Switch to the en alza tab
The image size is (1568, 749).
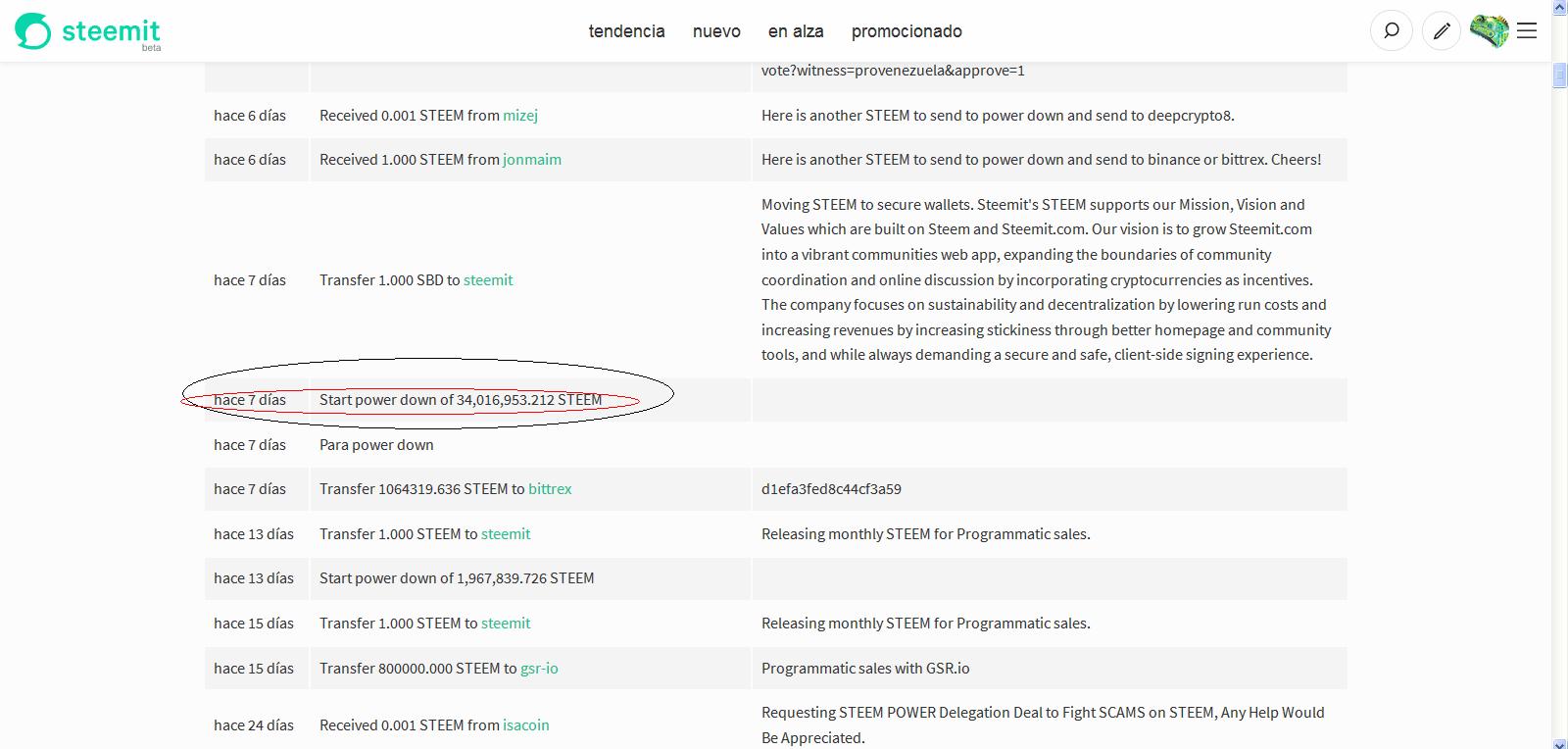click(796, 31)
